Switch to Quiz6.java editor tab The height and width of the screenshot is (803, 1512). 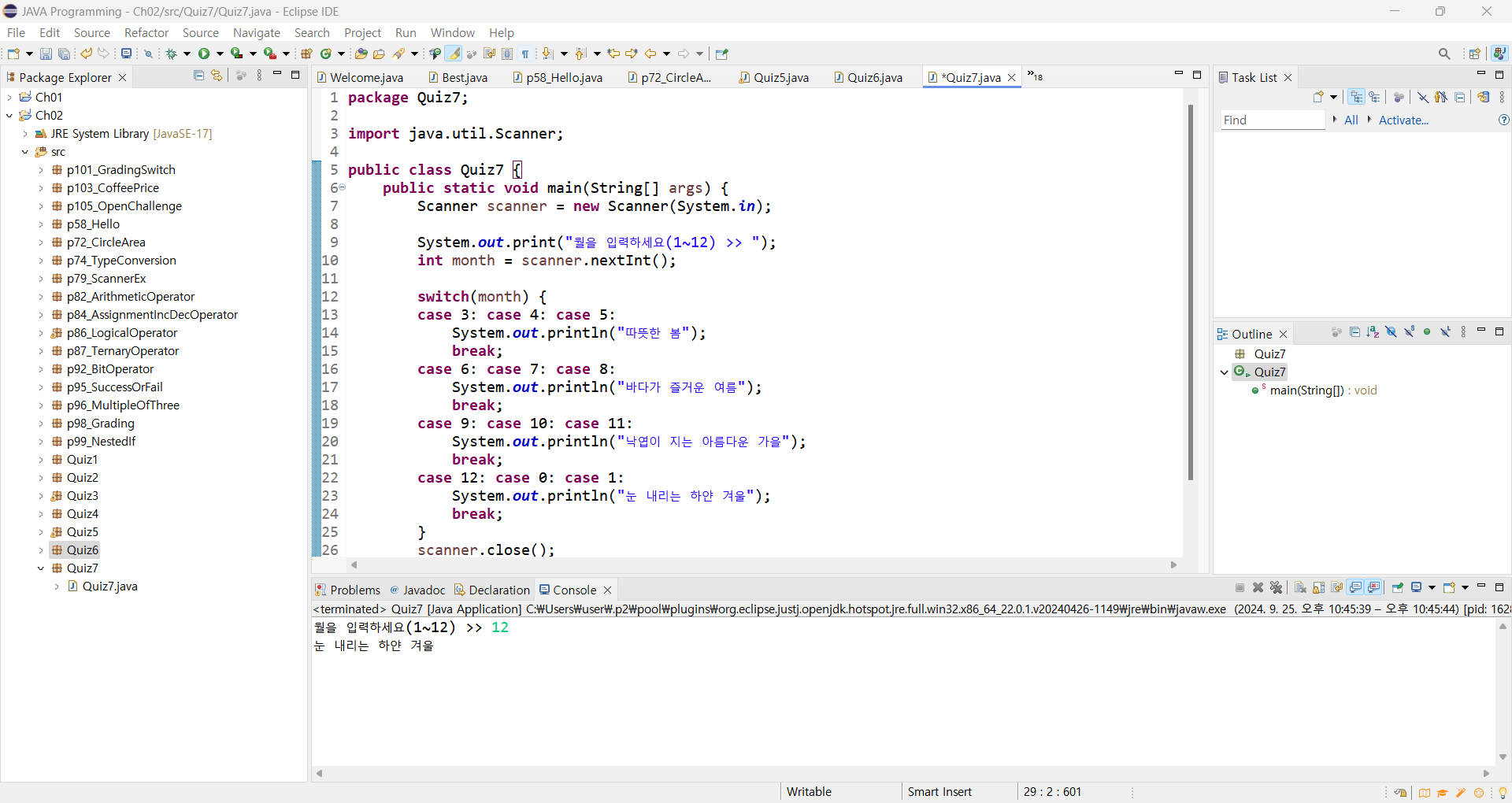pos(869,77)
